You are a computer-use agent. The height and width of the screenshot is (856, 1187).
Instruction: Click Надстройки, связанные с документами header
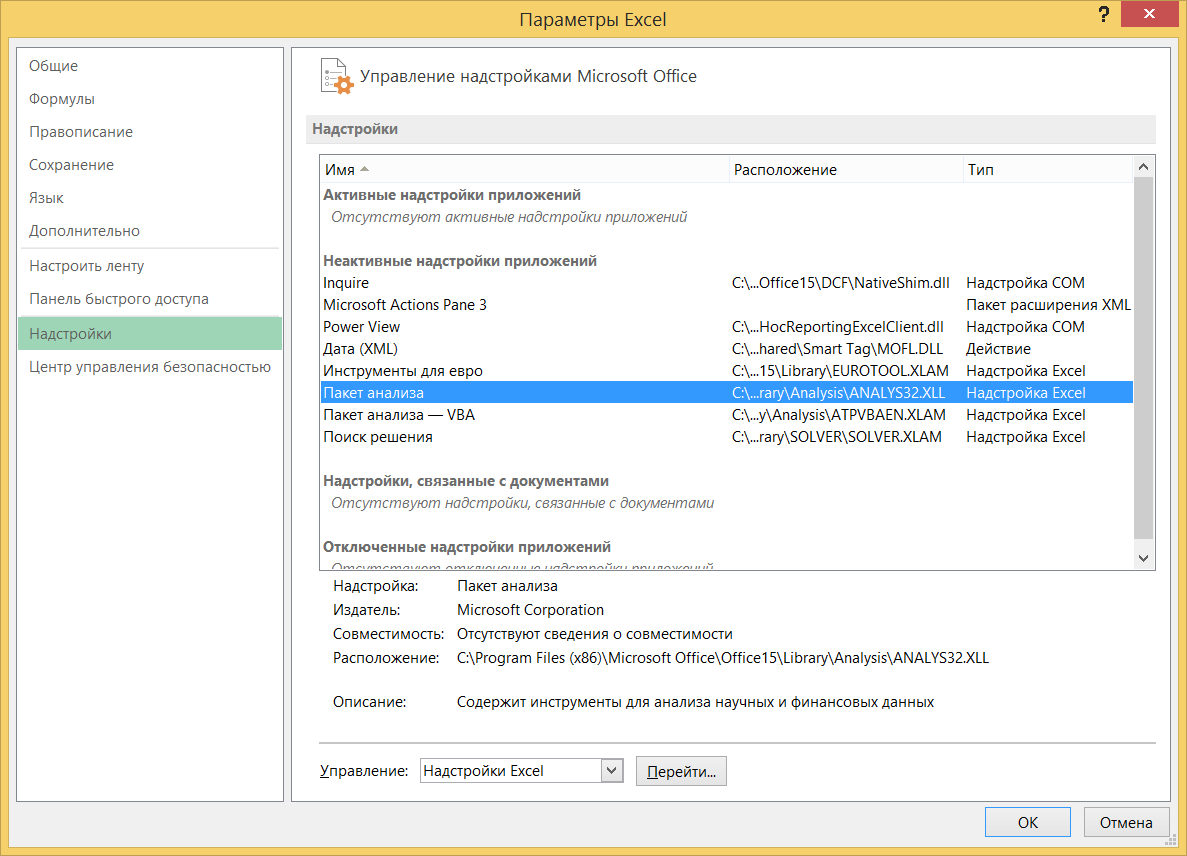(x=466, y=481)
